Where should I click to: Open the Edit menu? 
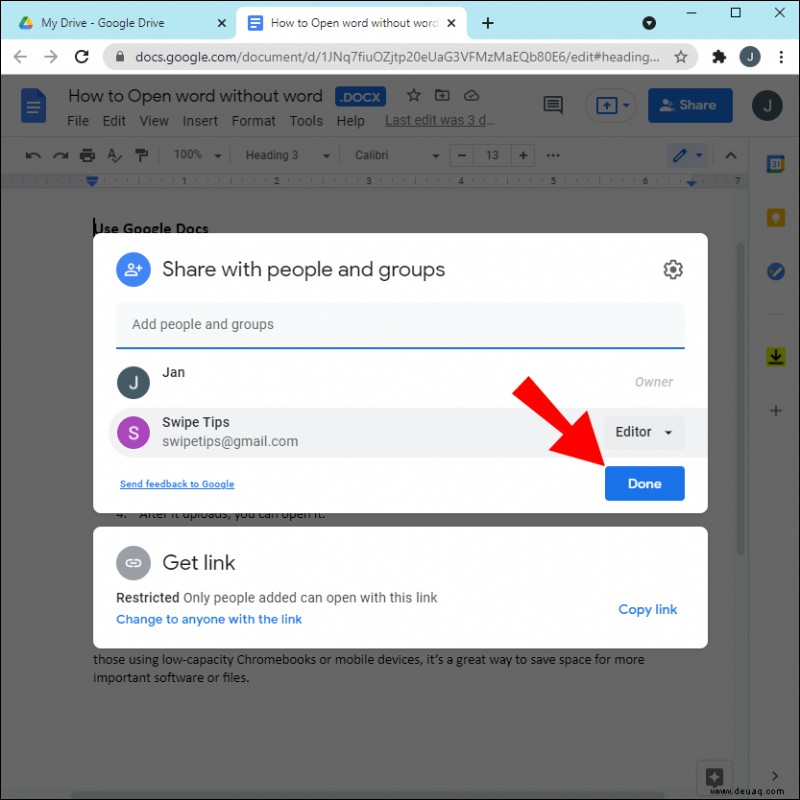pyautogui.click(x=114, y=121)
